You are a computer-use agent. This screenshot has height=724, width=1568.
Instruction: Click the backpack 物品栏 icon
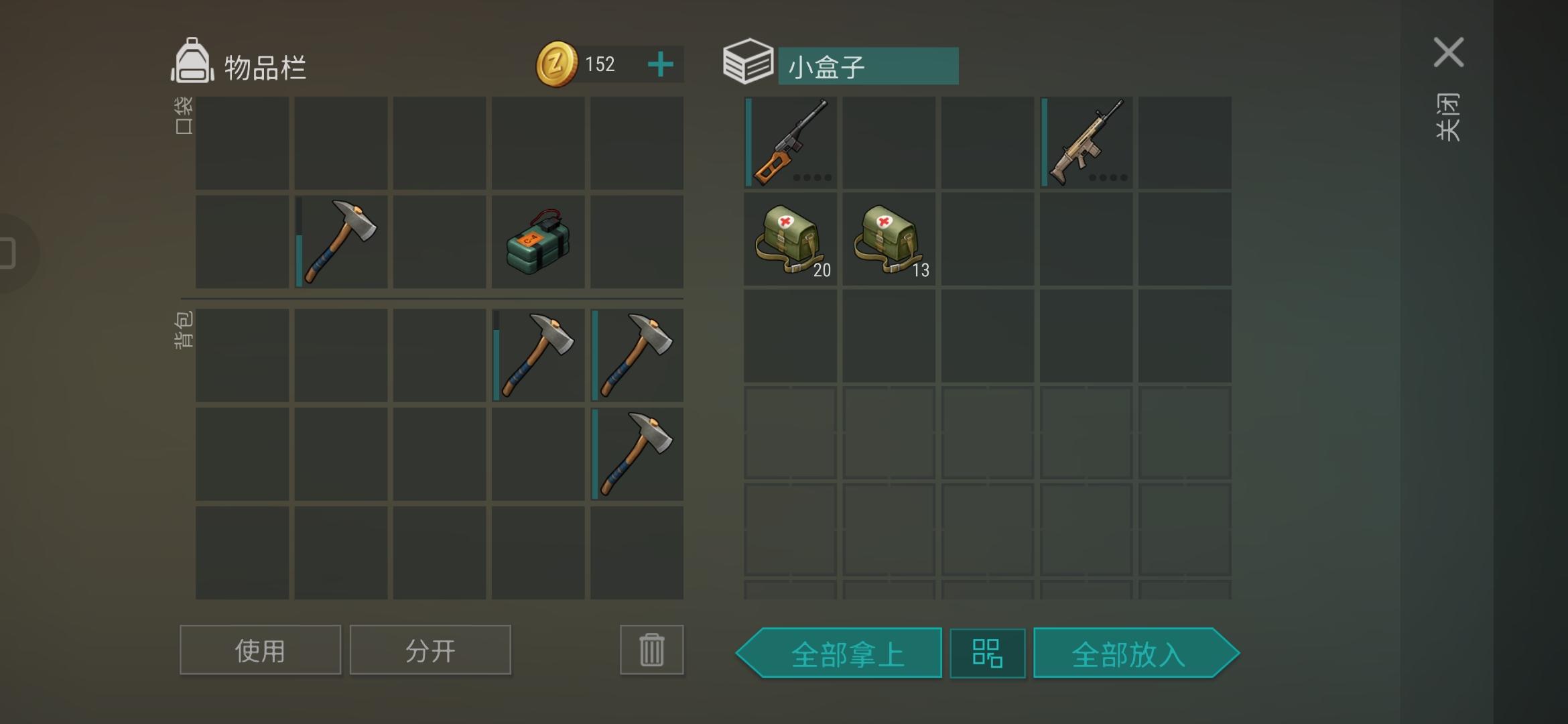click(193, 62)
